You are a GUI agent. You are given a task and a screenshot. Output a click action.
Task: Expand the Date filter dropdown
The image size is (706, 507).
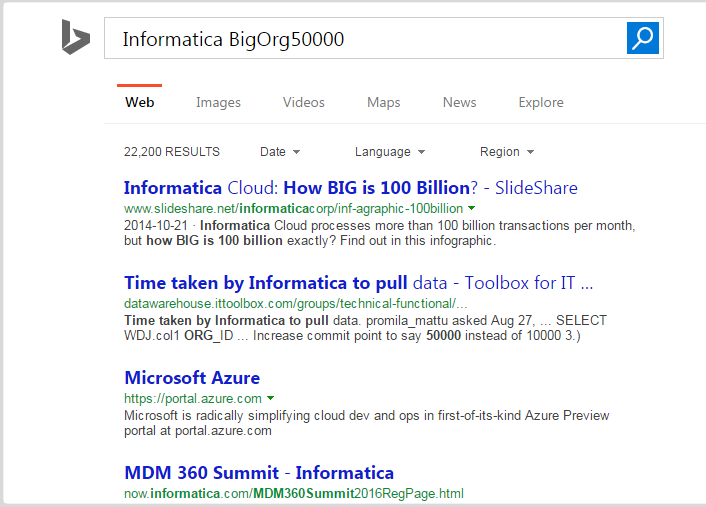tap(280, 152)
